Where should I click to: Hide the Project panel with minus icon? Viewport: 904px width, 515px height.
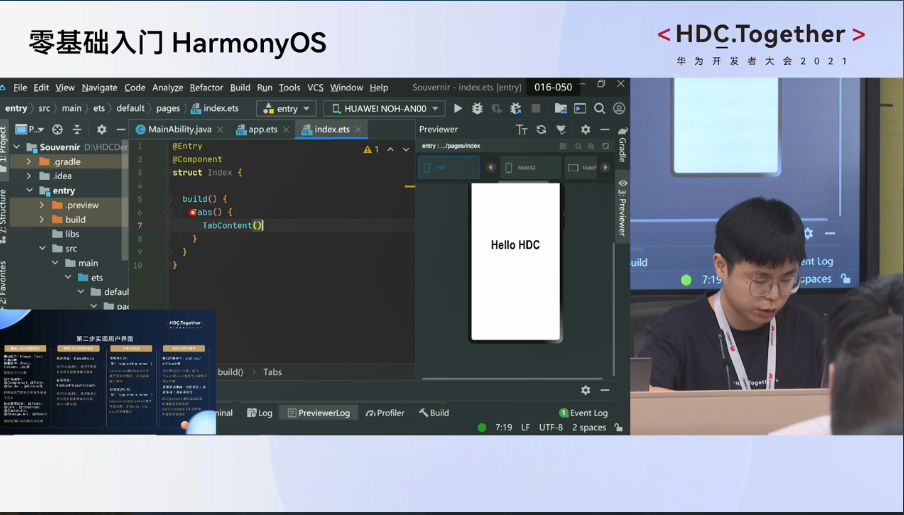pos(120,129)
